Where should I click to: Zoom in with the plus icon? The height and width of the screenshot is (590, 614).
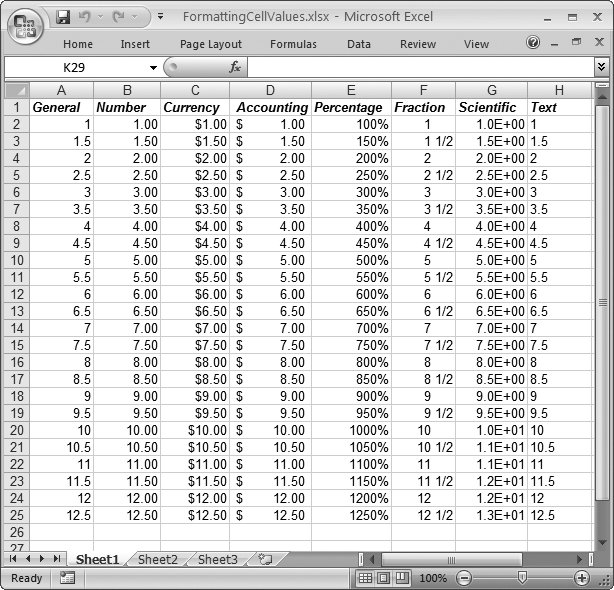582,578
